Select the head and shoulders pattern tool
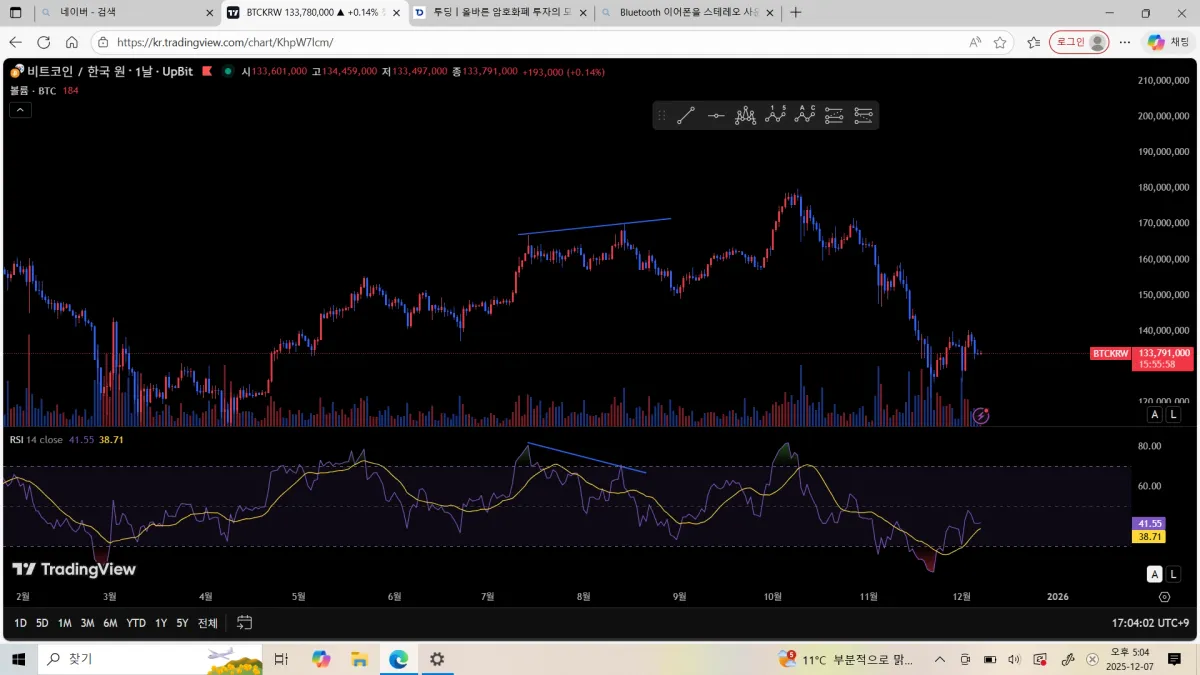Viewport: 1200px width, 675px height. click(x=746, y=116)
